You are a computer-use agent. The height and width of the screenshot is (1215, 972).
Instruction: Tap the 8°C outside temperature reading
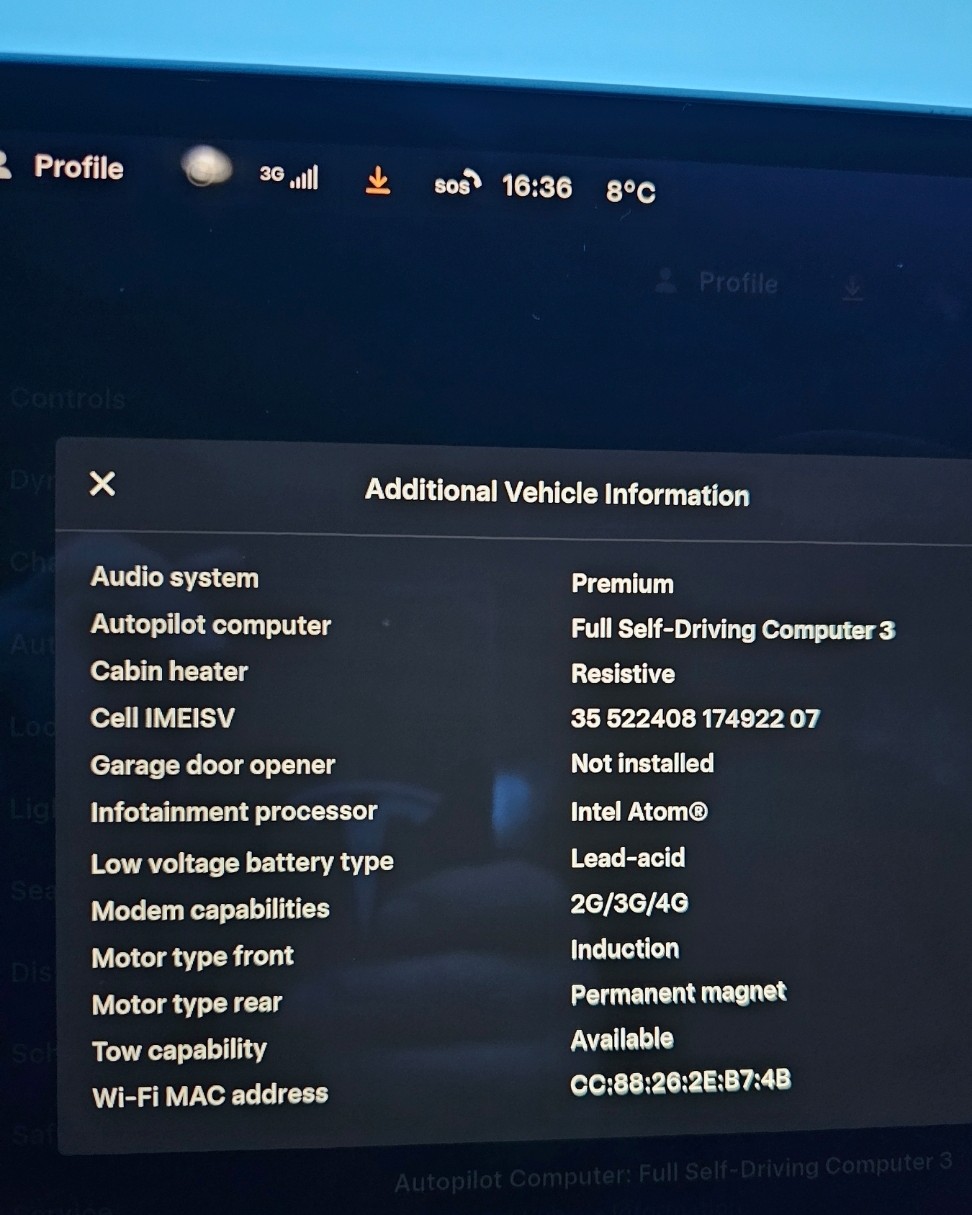click(x=631, y=191)
